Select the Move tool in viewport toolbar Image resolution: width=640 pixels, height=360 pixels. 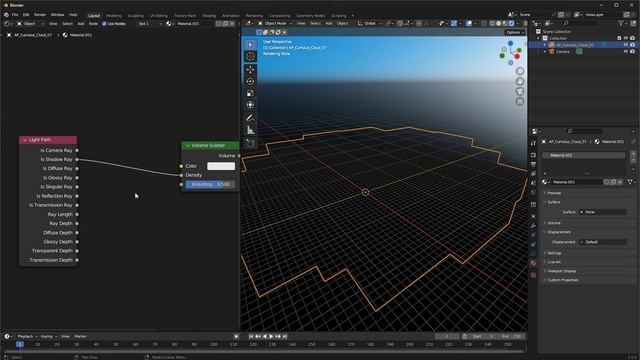pyautogui.click(x=251, y=70)
